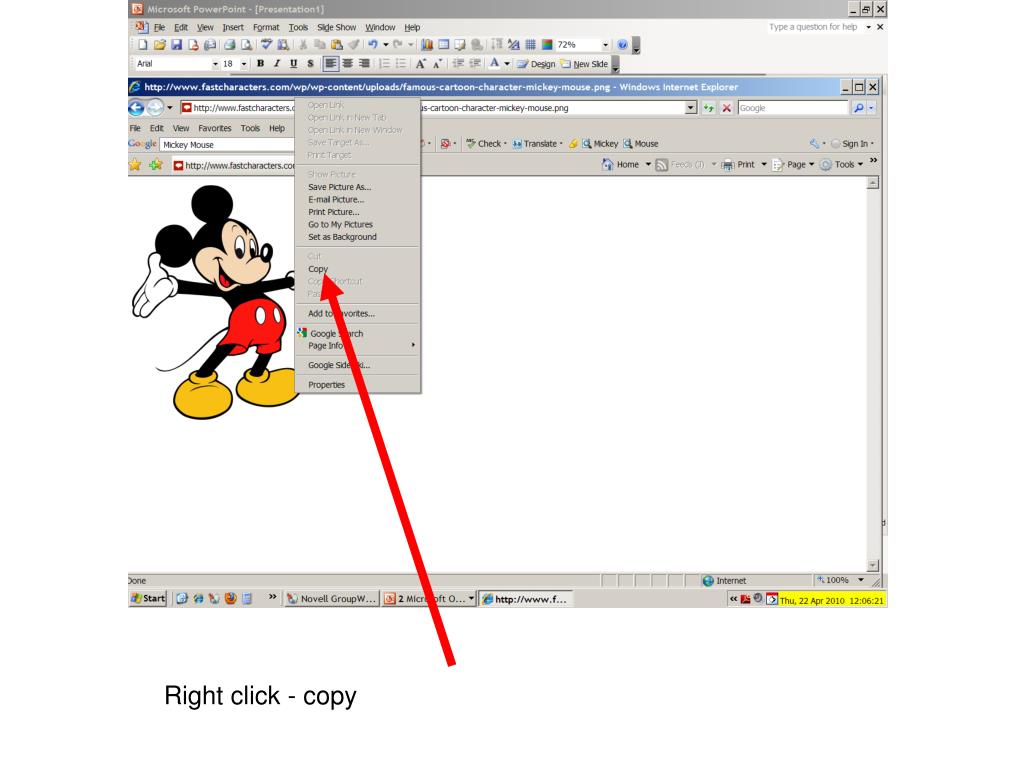1024x768 pixels.
Task: Click the Paste clipboard icon in PowerPoint
Action: coord(337,44)
